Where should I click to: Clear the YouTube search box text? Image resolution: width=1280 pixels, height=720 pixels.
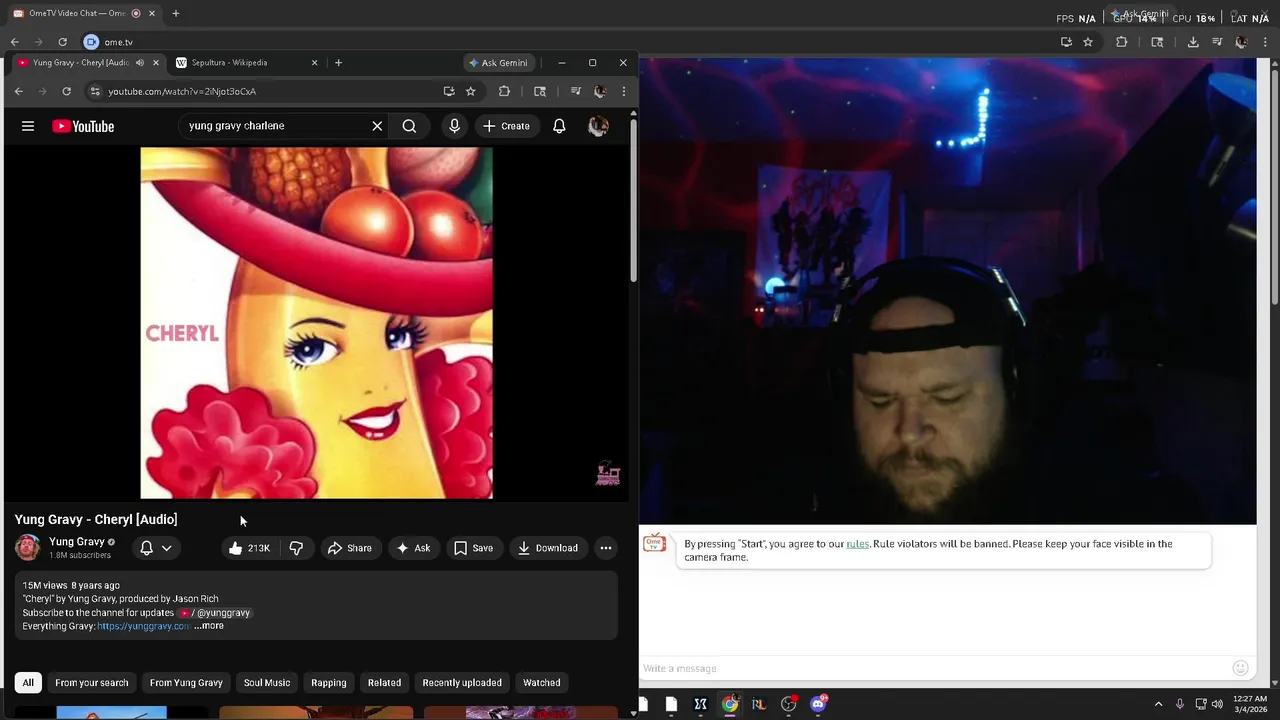click(x=377, y=126)
